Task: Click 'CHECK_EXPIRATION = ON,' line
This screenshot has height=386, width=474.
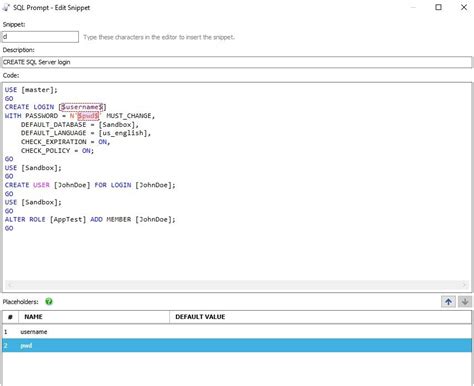Action: pos(65,142)
